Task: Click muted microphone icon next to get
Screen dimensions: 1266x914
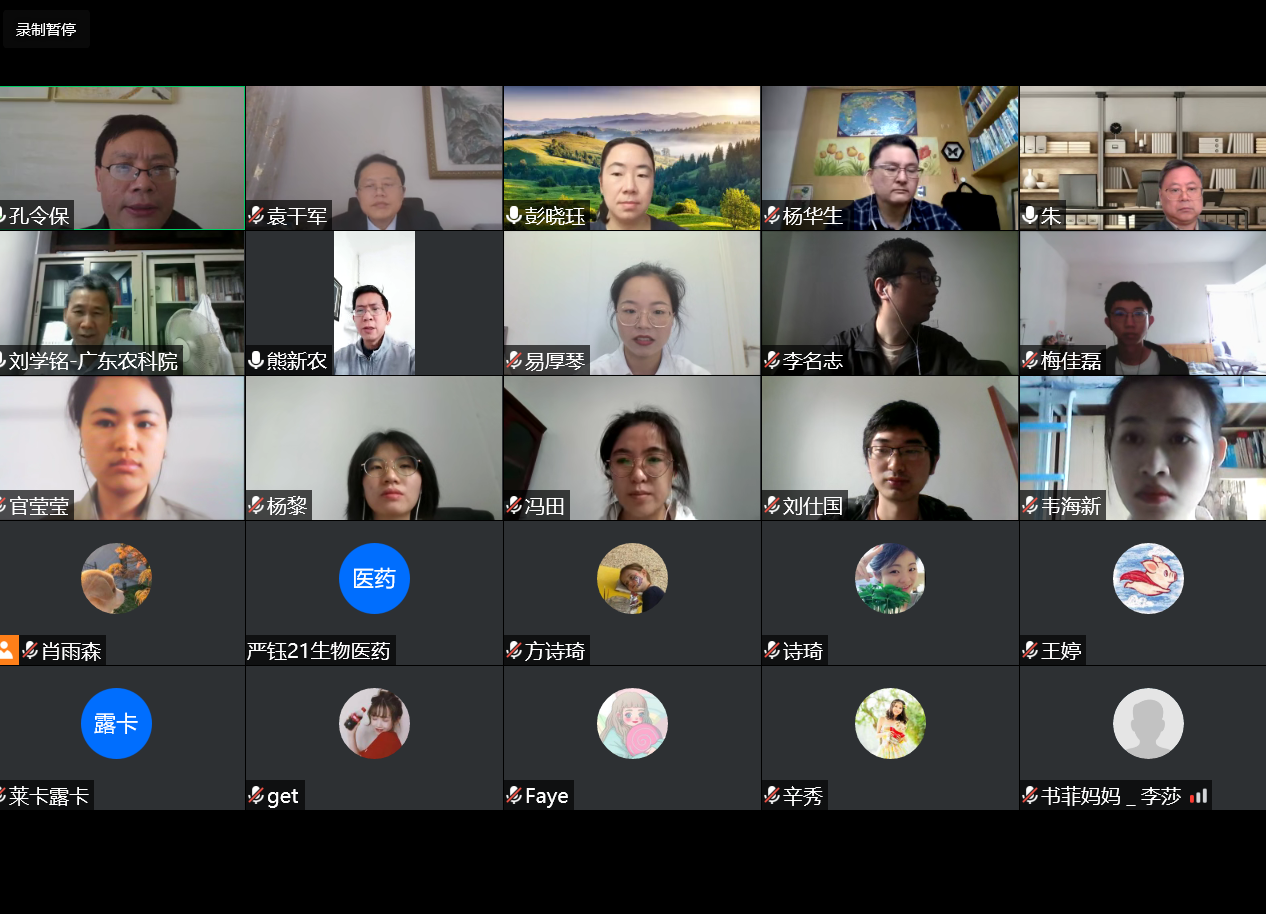Action: pos(256,796)
